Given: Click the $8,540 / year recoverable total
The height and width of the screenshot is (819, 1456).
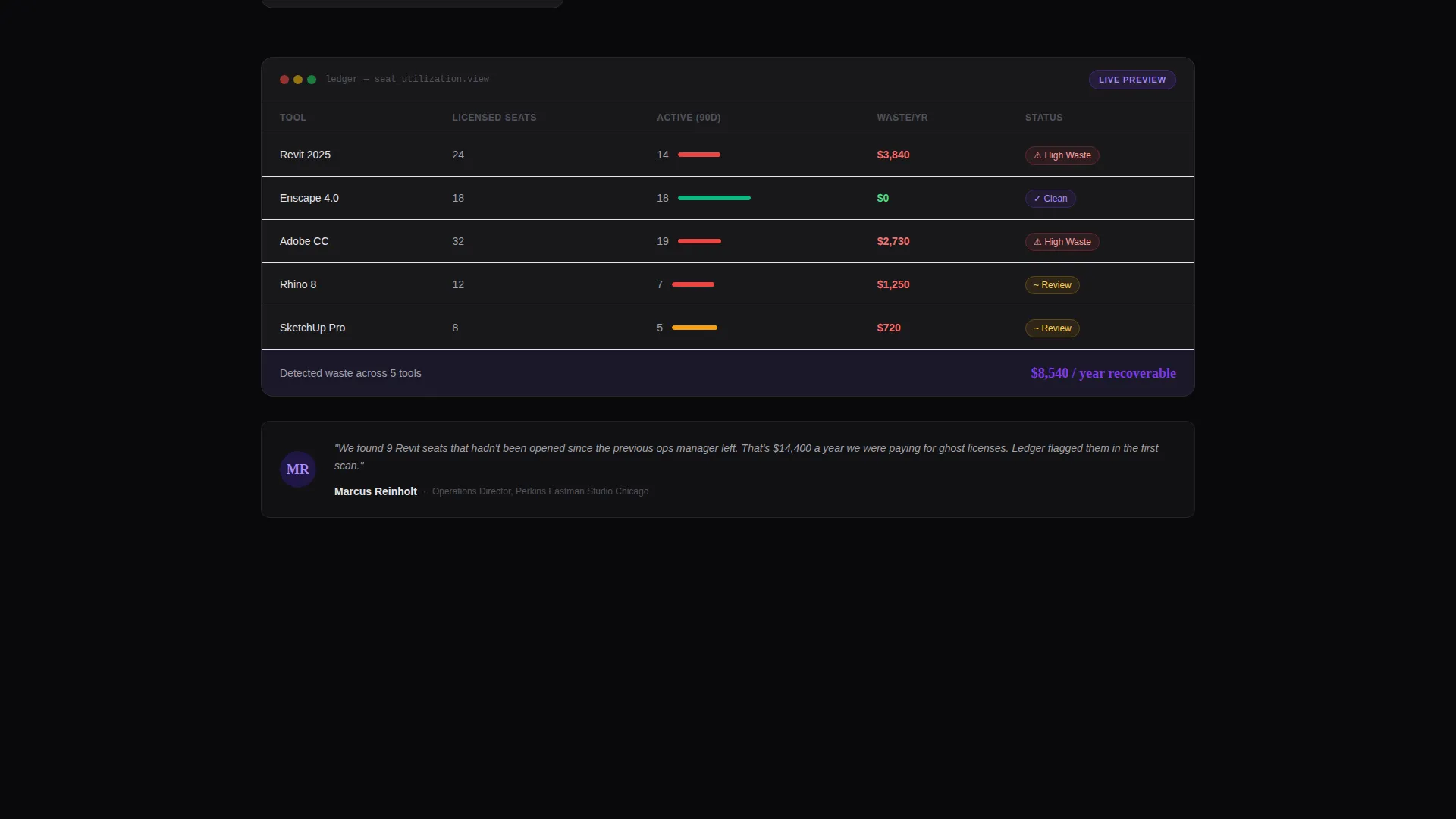Looking at the screenshot, I should click(1103, 373).
